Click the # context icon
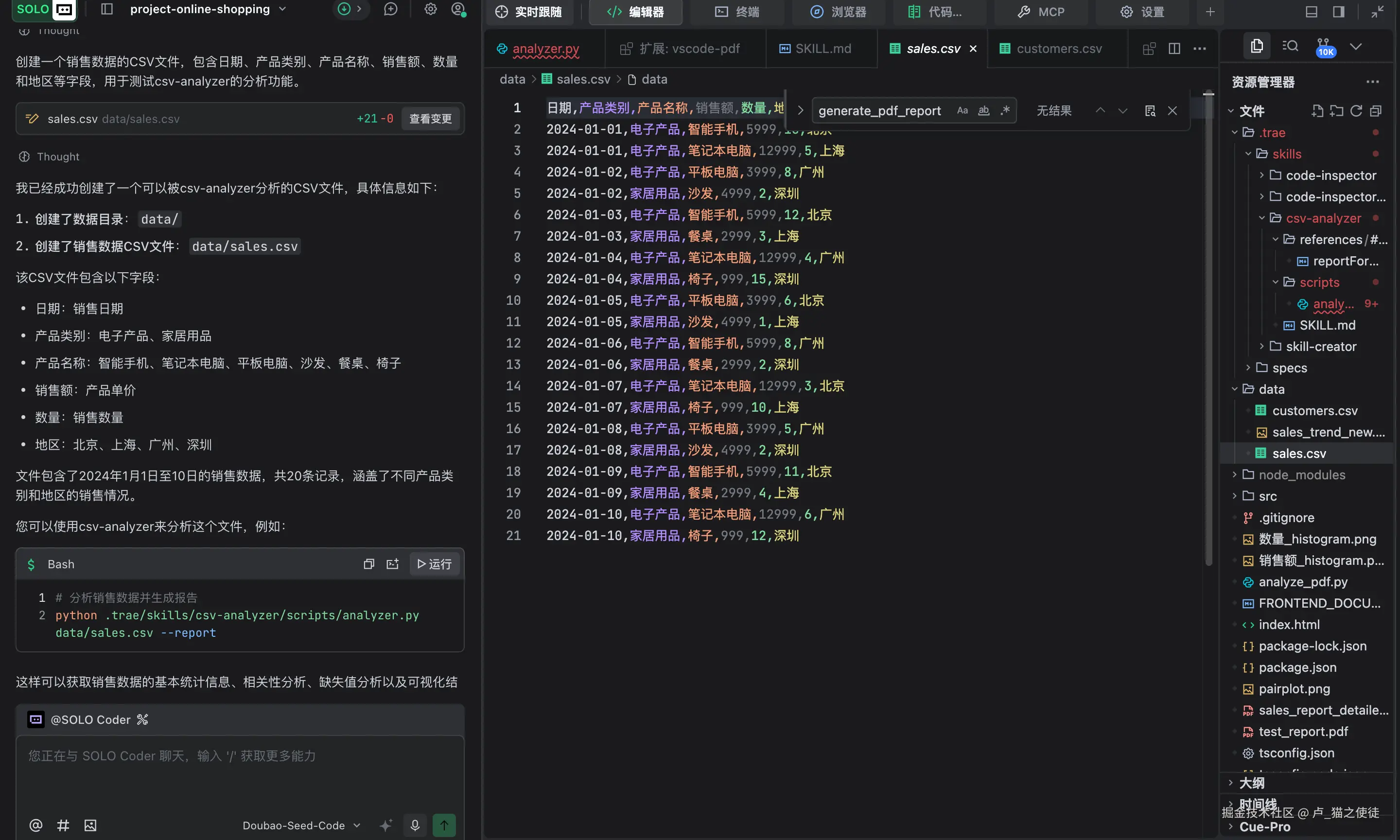 pyautogui.click(x=63, y=825)
